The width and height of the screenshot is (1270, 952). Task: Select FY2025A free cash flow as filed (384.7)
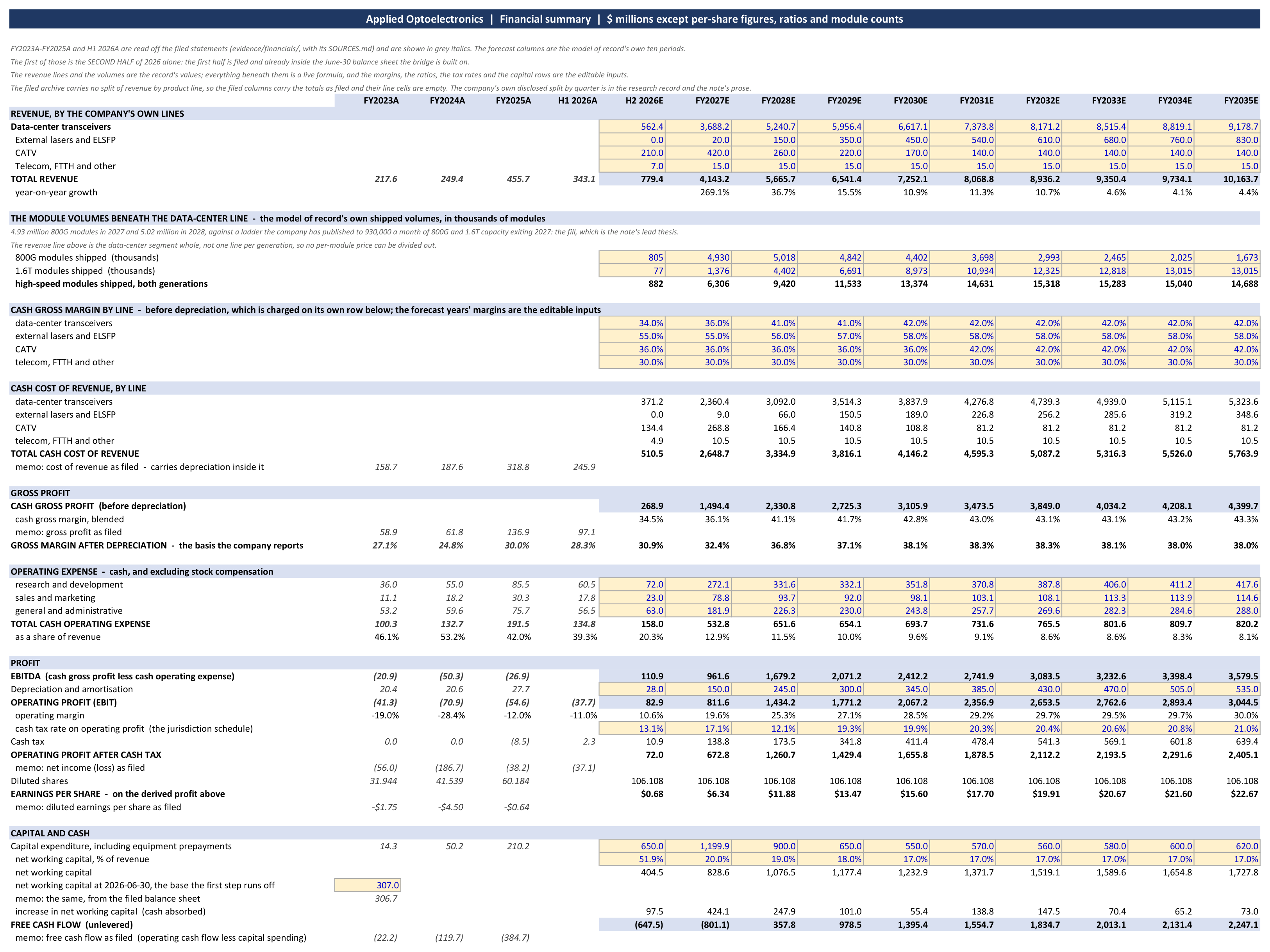click(x=515, y=938)
